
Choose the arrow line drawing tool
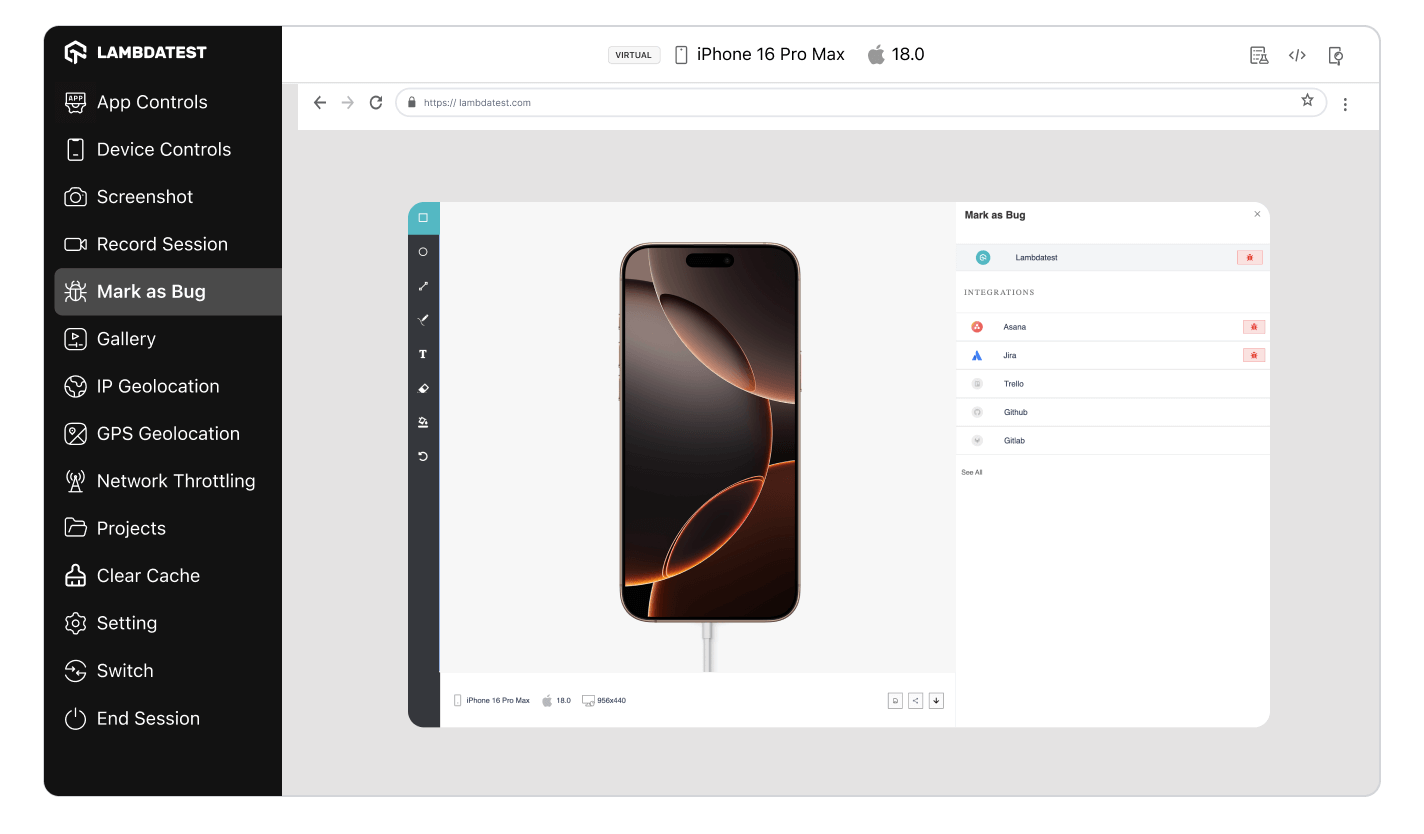coord(423,286)
